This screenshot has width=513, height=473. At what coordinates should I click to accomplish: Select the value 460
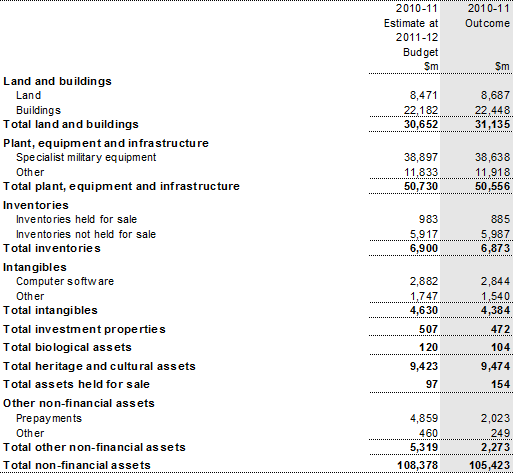pyautogui.click(x=428, y=433)
